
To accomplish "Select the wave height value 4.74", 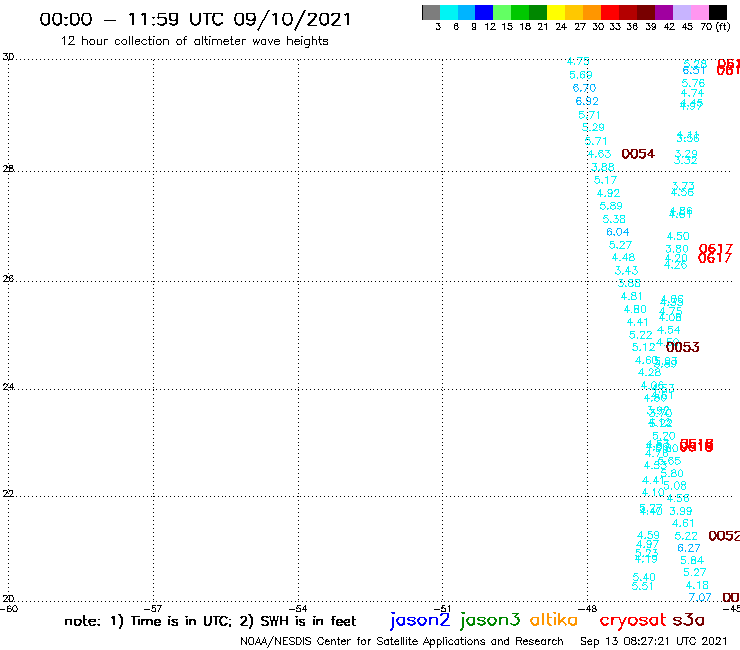I will tap(692, 93).
